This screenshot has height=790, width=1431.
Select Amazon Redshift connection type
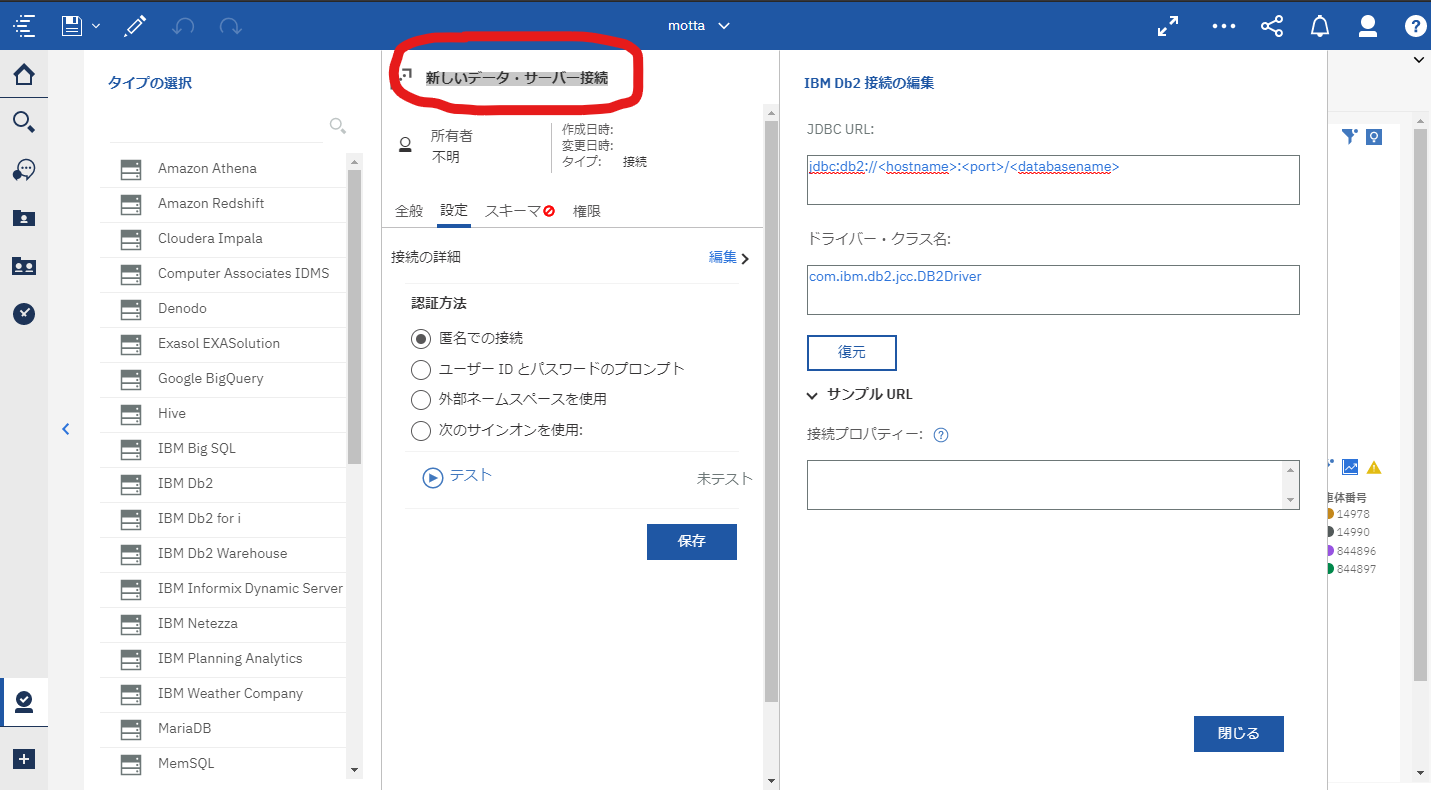tap(223, 203)
